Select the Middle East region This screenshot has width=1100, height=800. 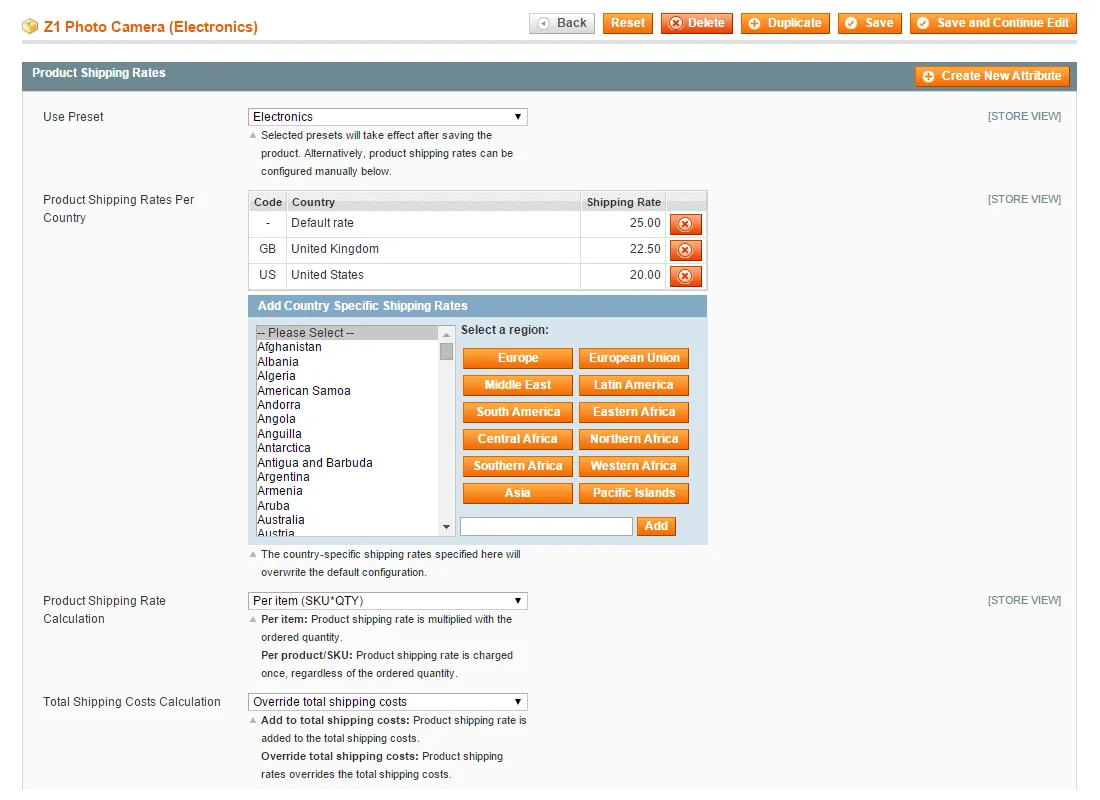point(518,385)
